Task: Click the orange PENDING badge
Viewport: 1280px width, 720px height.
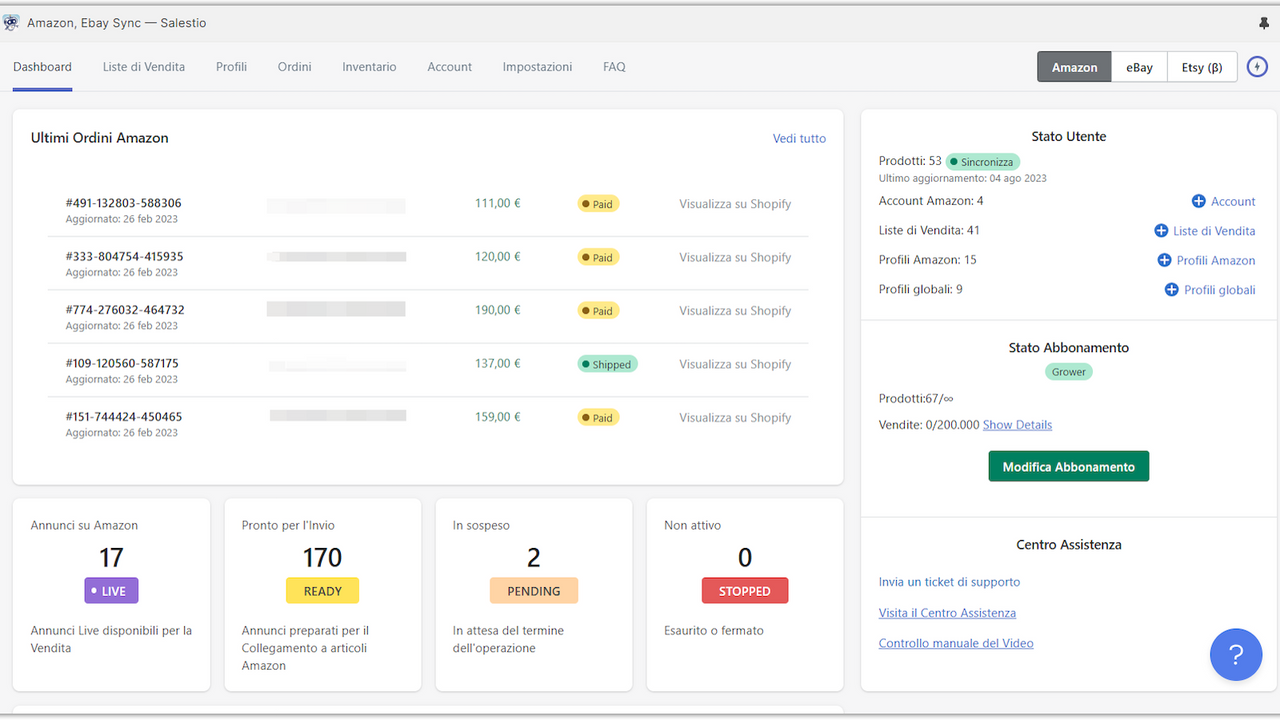Action: (x=534, y=591)
